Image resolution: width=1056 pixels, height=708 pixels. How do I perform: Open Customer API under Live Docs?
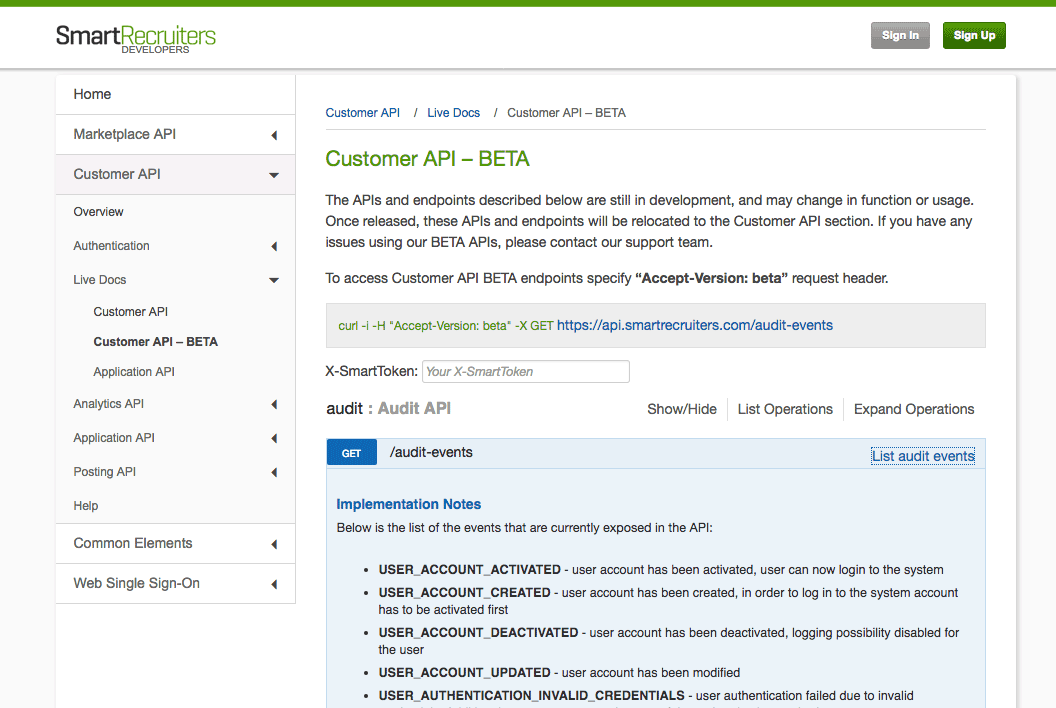[131, 312]
